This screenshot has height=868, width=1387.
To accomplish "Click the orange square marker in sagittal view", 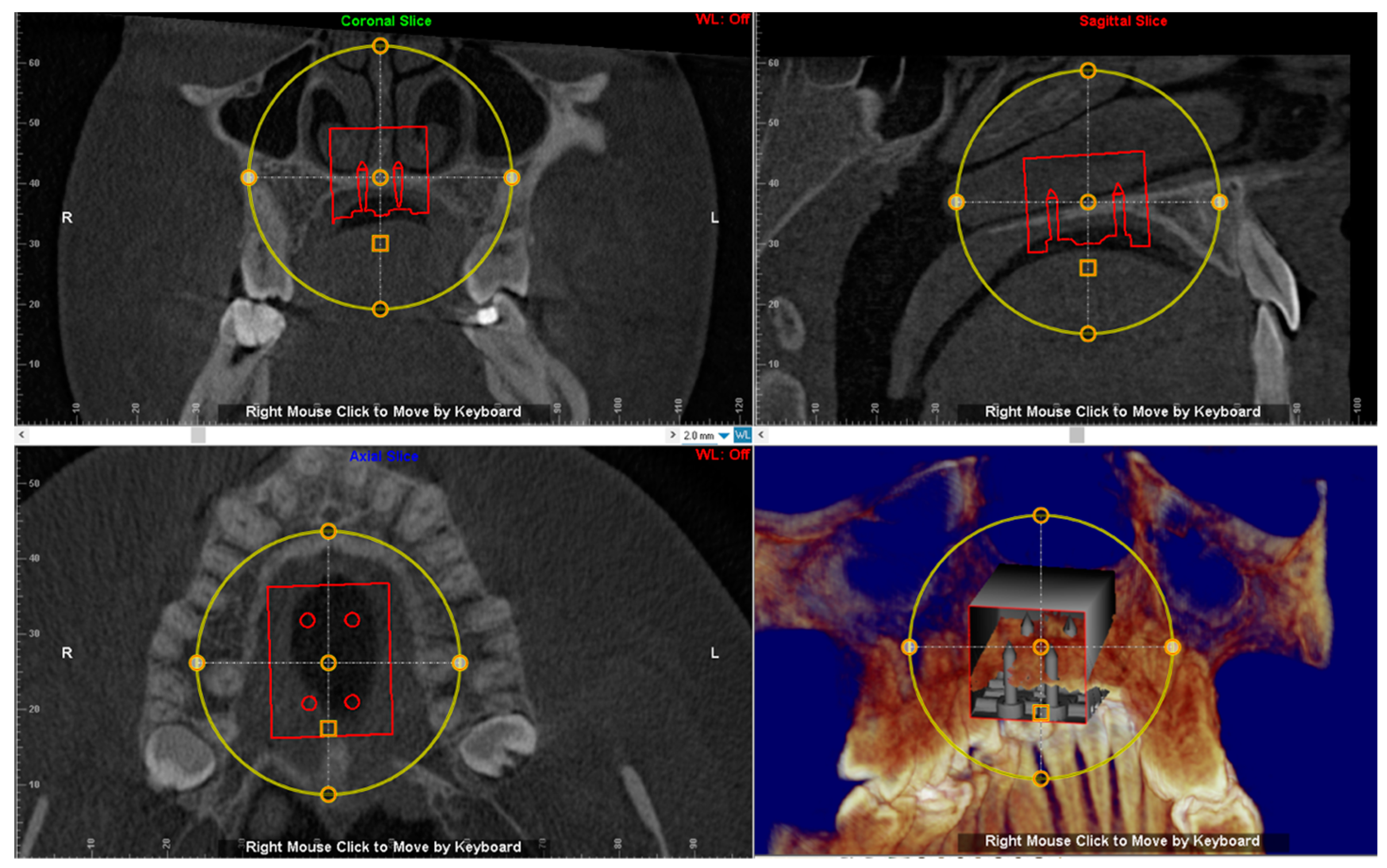I will [x=1087, y=268].
